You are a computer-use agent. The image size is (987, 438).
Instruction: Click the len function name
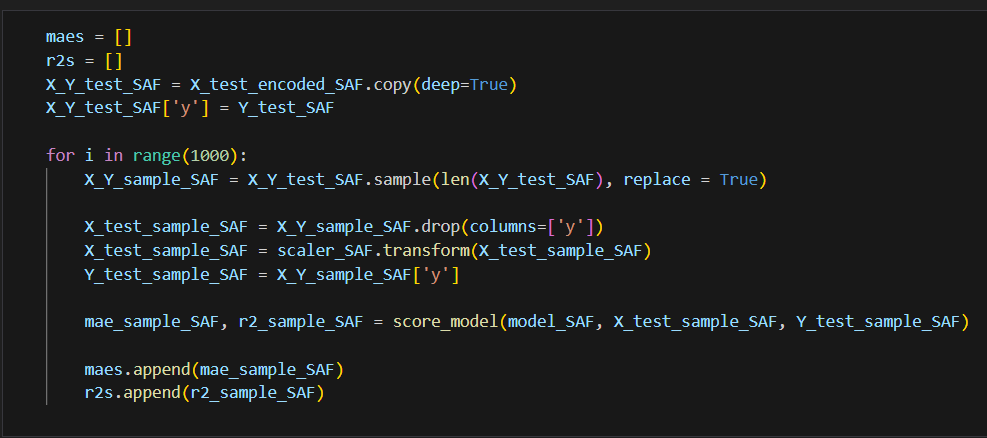point(454,180)
